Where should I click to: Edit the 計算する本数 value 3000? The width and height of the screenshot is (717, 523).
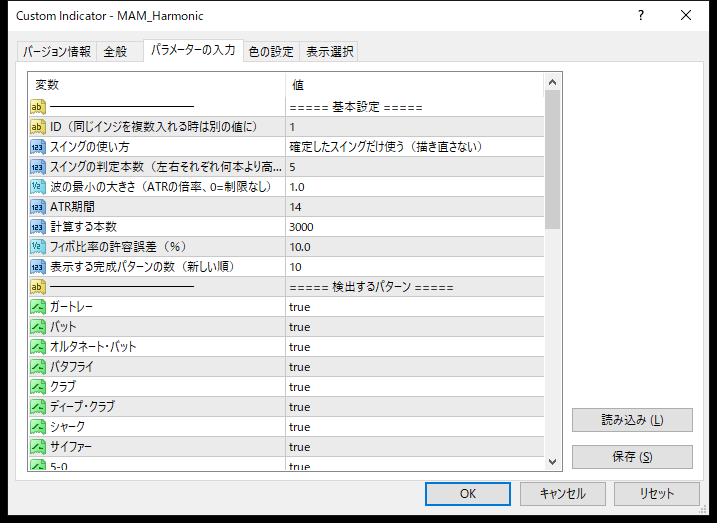pyautogui.click(x=414, y=227)
